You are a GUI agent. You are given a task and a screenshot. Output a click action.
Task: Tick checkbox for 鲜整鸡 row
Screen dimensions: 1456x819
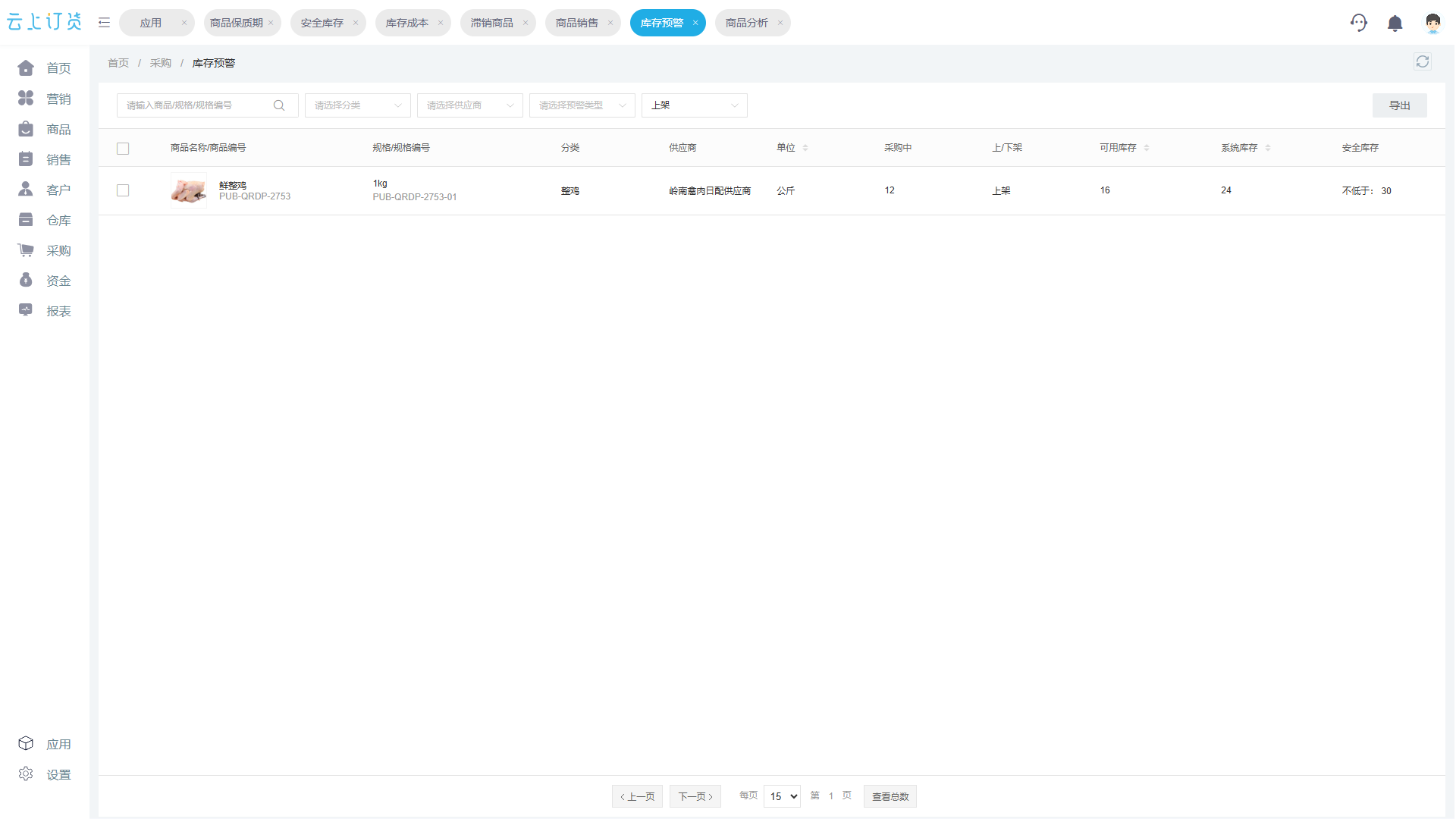[123, 190]
